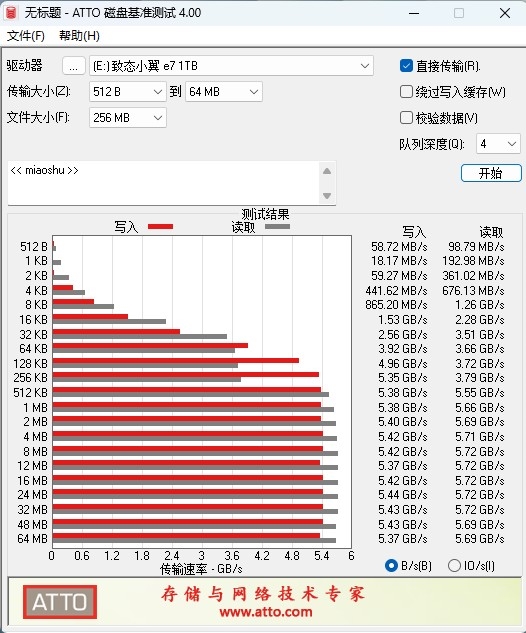Minimize the ATTO benchmark window

point(414,13)
